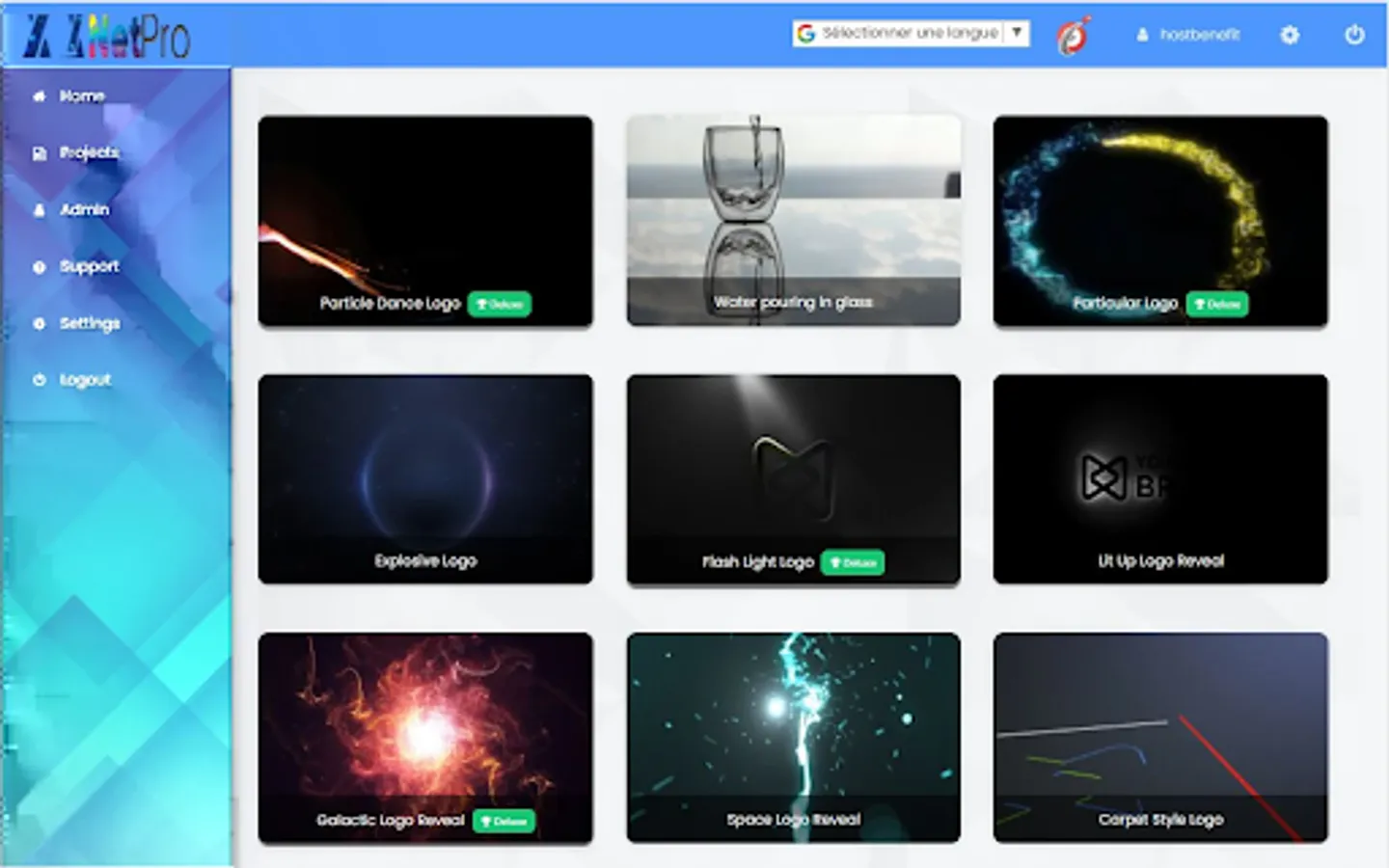Image resolution: width=1389 pixels, height=868 pixels.
Task: Open the Particle Dance Logo template
Action: coord(425,220)
